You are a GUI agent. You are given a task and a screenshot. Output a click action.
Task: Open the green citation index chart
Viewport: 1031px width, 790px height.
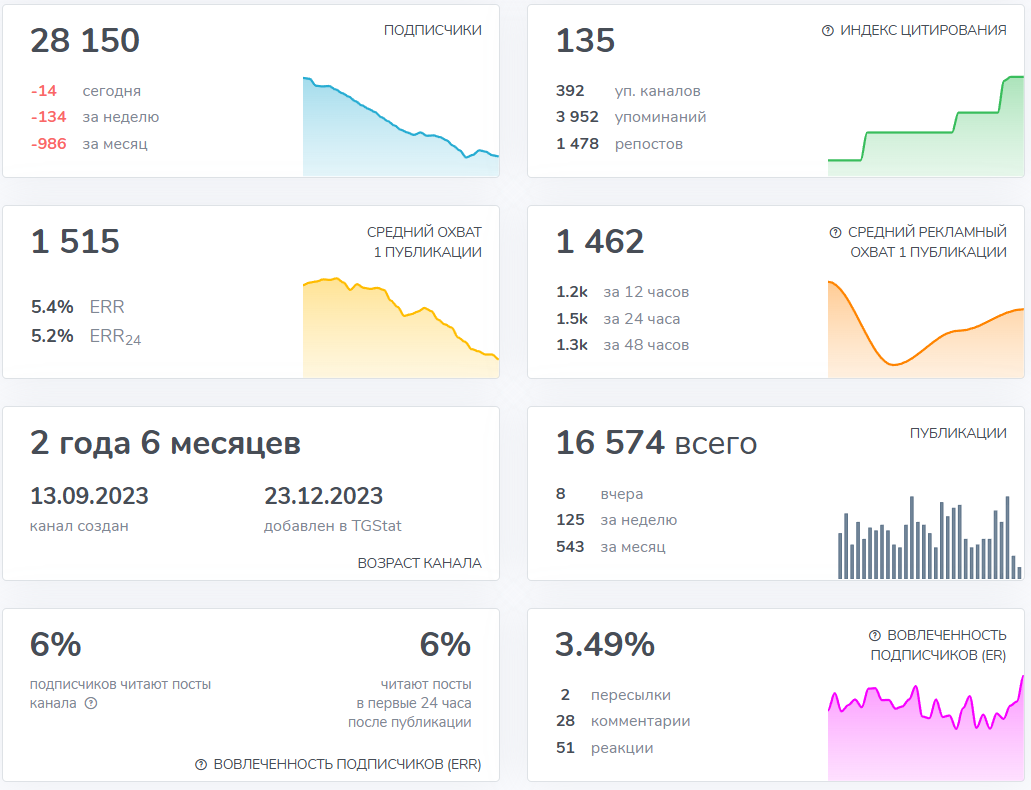[x=925, y=126]
